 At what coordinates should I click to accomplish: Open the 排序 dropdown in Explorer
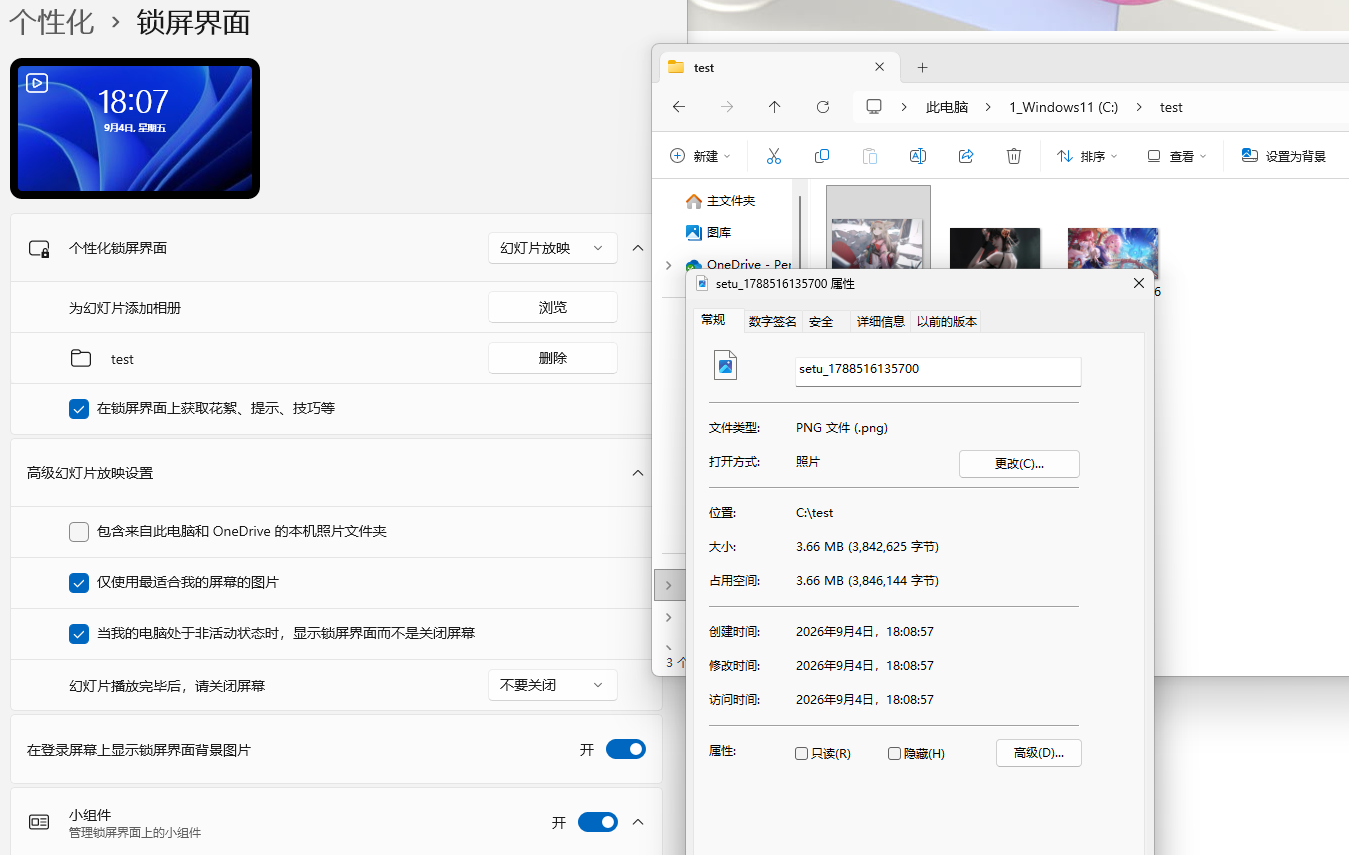1088,156
